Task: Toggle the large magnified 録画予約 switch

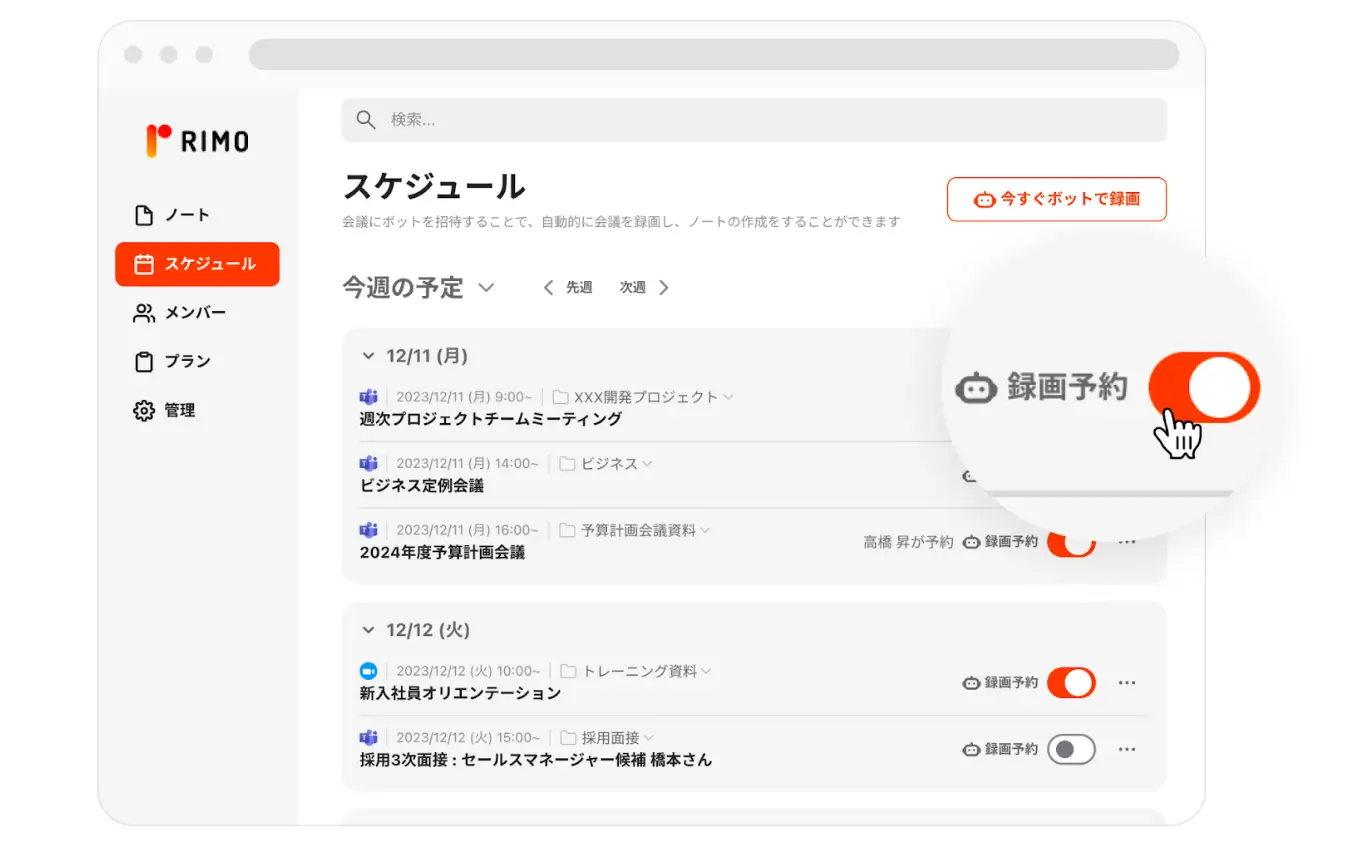Action: (x=1204, y=387)
